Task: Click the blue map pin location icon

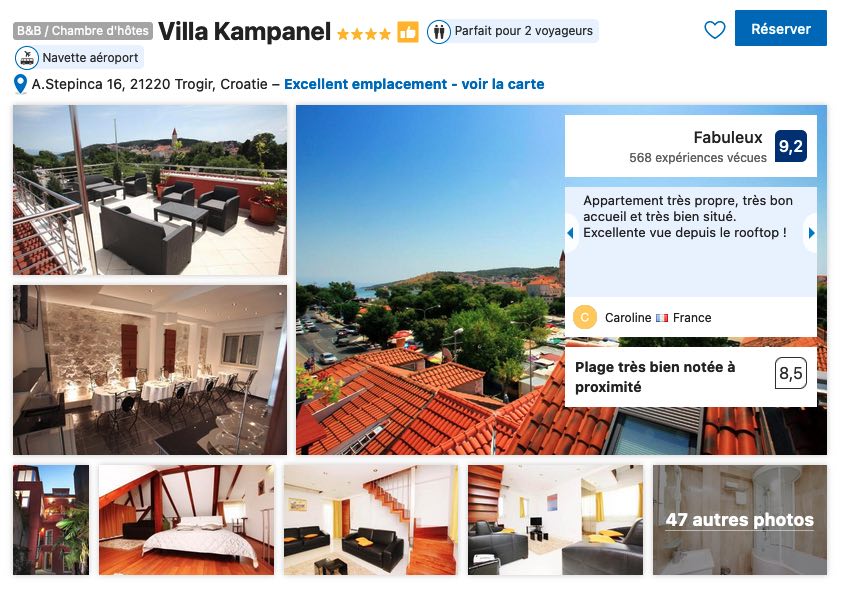Action: click(x=20, y=84)
